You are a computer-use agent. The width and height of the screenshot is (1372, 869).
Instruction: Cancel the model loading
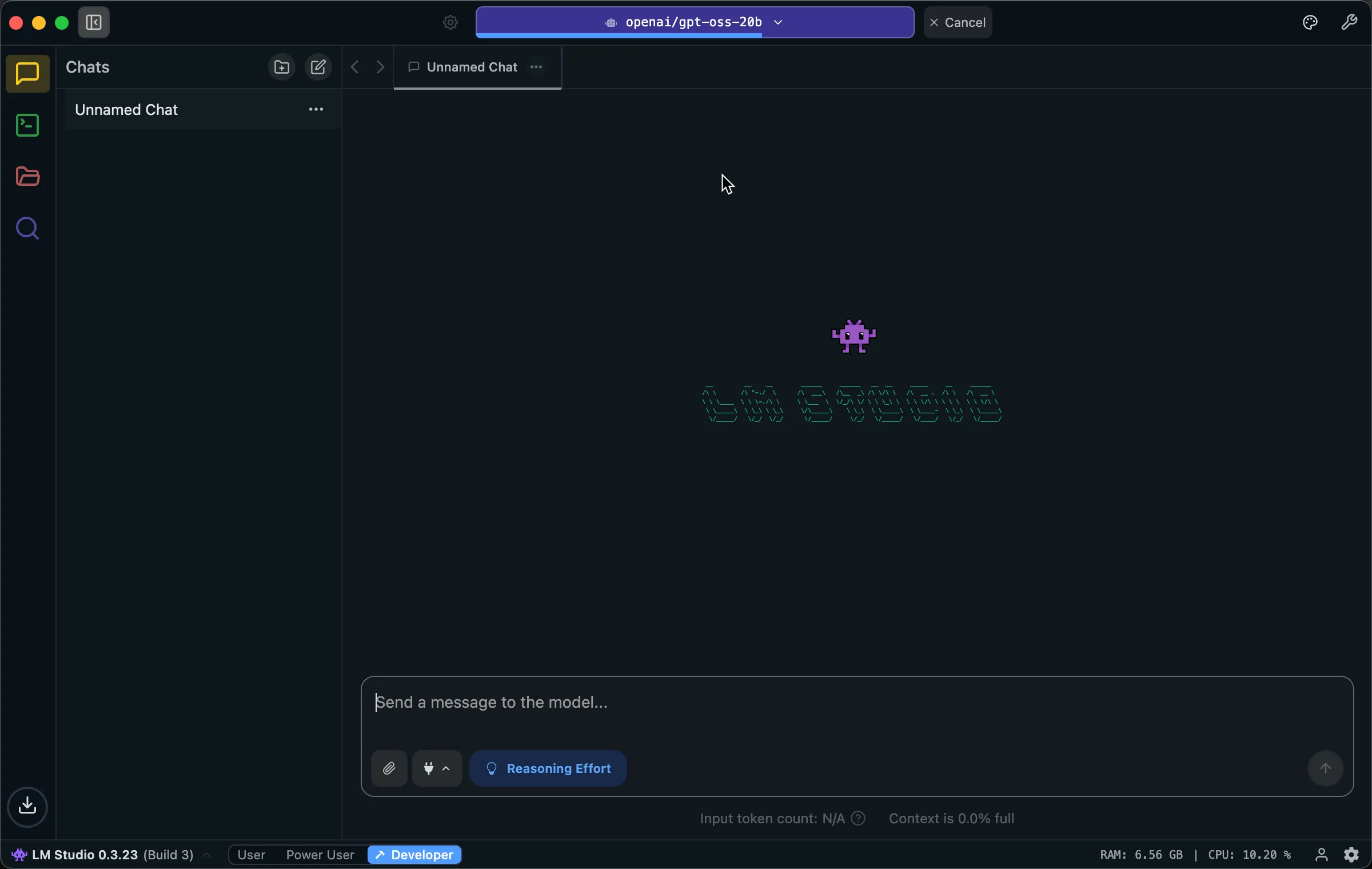coord(958,22)
